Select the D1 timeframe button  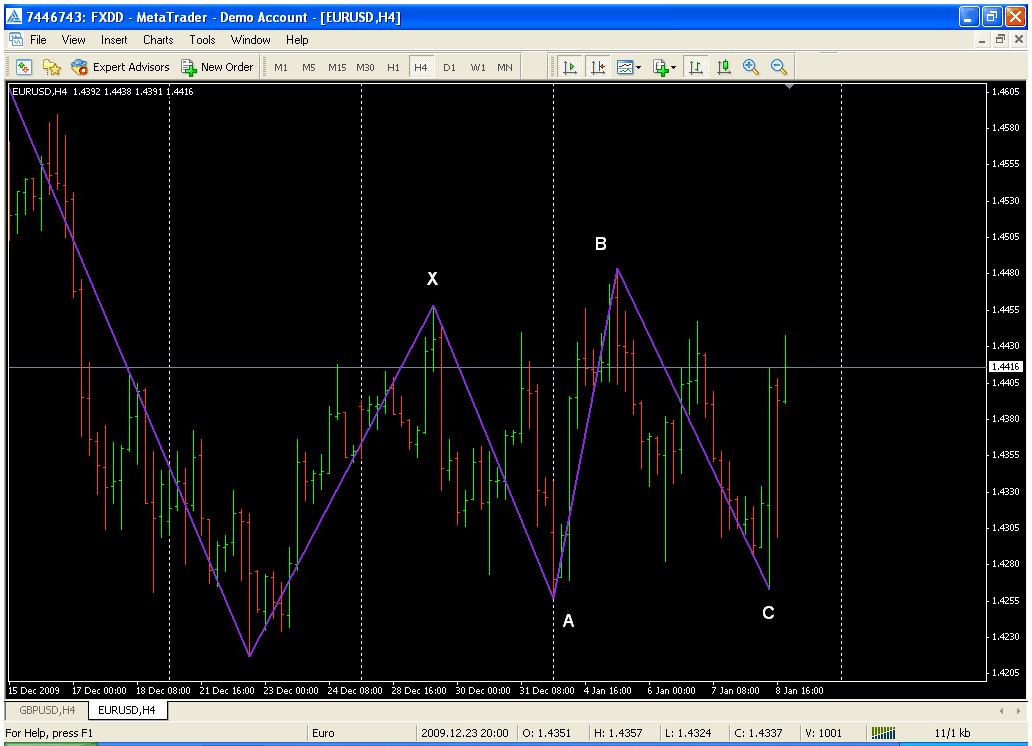coord(449,67)
